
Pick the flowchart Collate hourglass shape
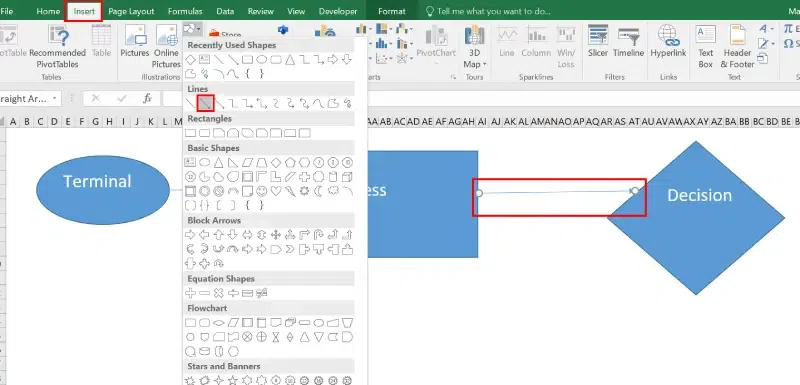(x=276, y=337)
